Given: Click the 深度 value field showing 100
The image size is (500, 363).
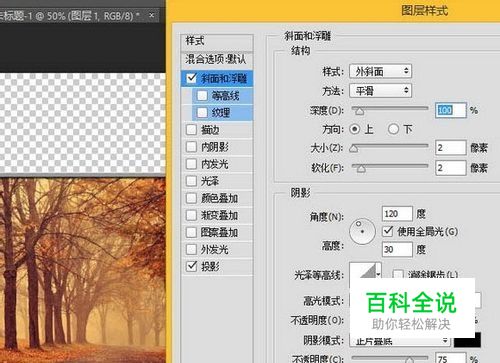Looking at the screenshot, I should 450,110.
